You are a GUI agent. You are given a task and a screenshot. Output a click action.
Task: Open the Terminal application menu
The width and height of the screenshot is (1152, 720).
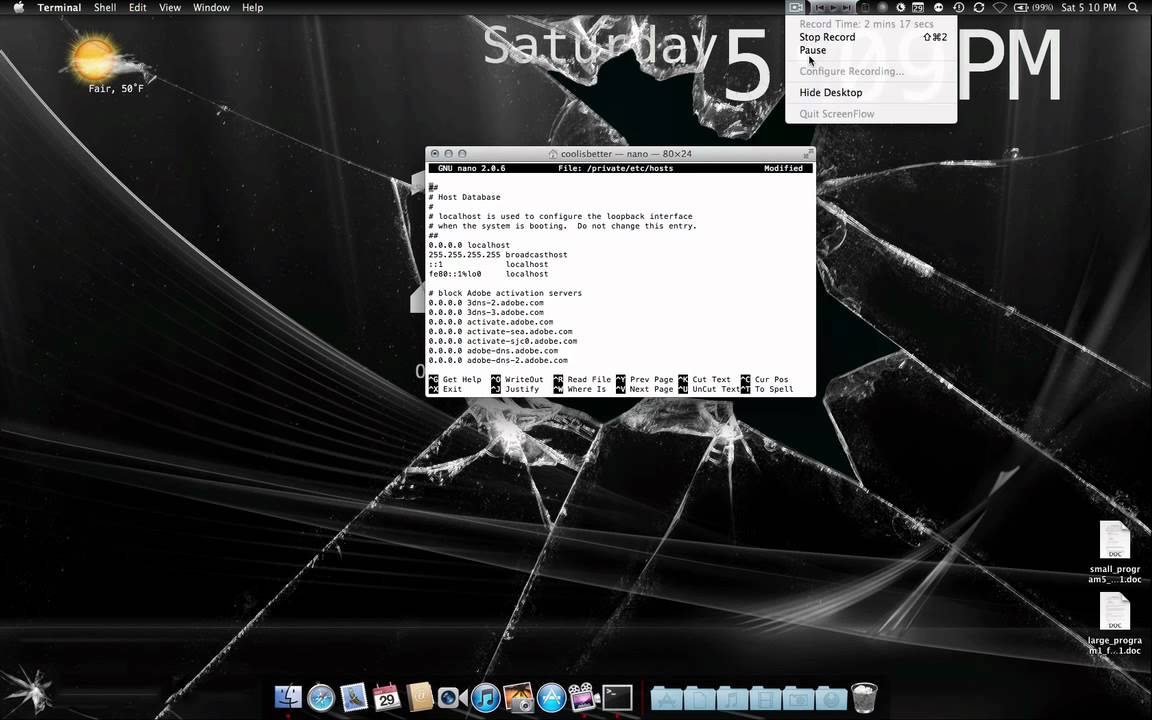tap(60, 7)
